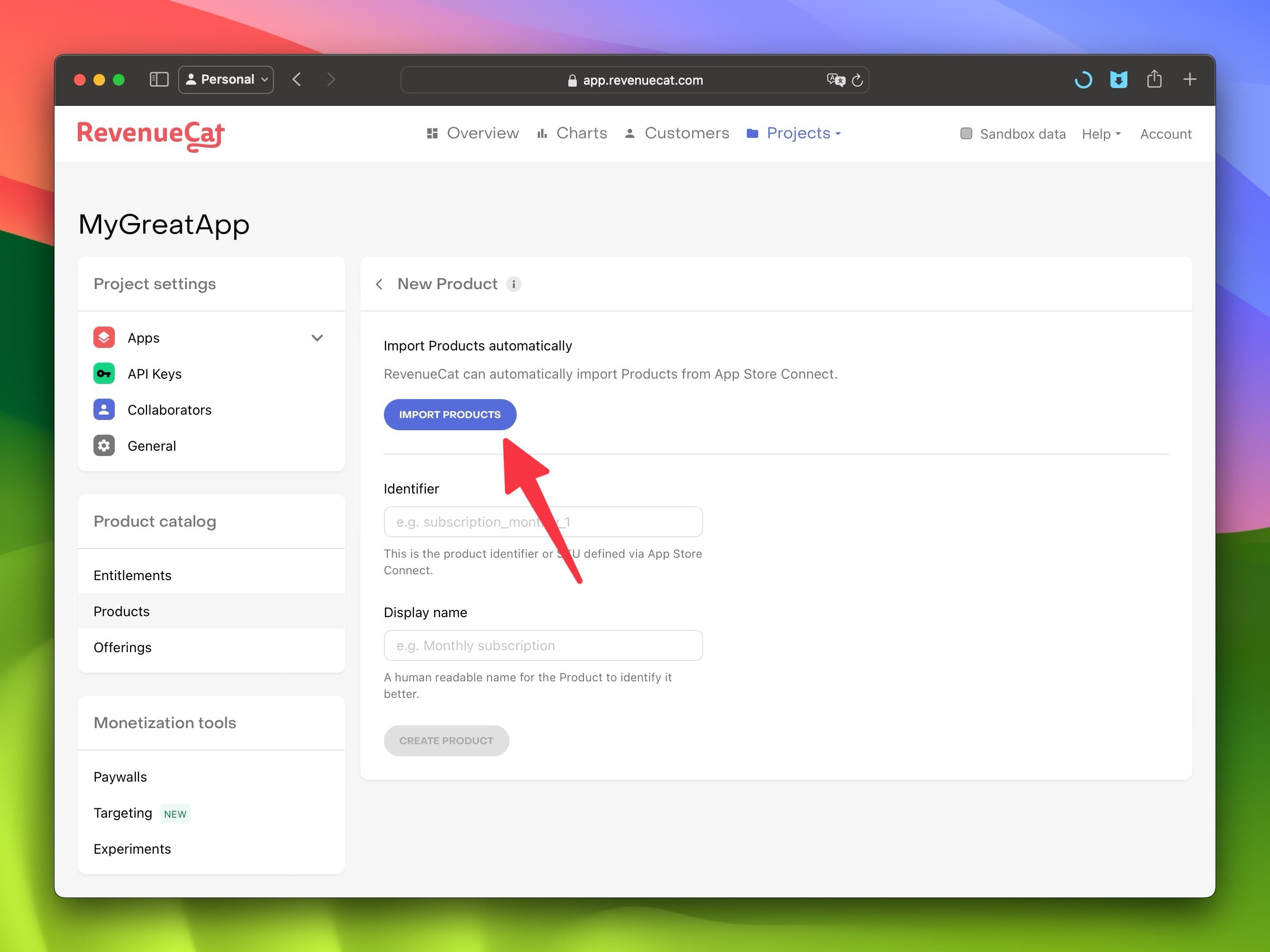Viewport: 1270px width, 952px height.
Task: Go back using New Product back chevron
Action: point(379,284)
